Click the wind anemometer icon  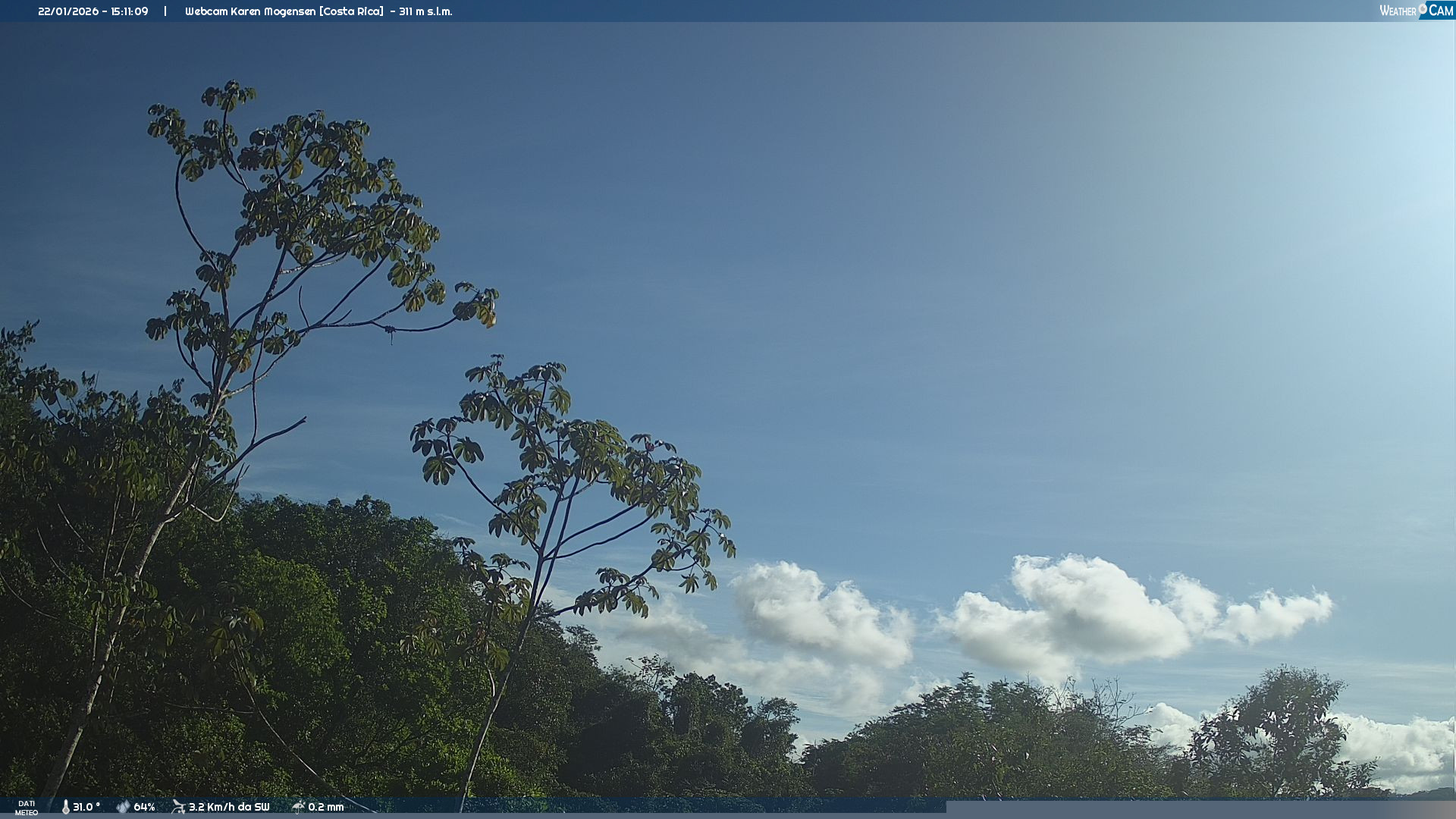[x=179, y=807]
